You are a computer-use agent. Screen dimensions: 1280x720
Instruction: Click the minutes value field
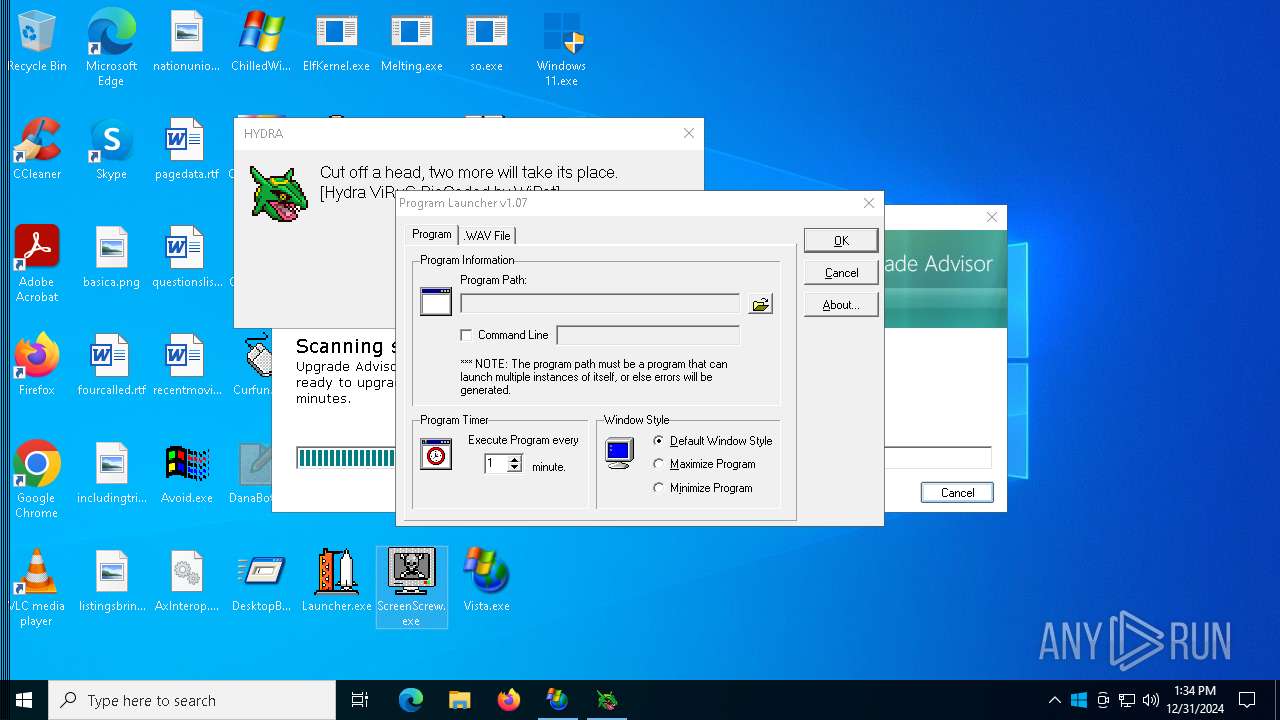pos(496,464)
